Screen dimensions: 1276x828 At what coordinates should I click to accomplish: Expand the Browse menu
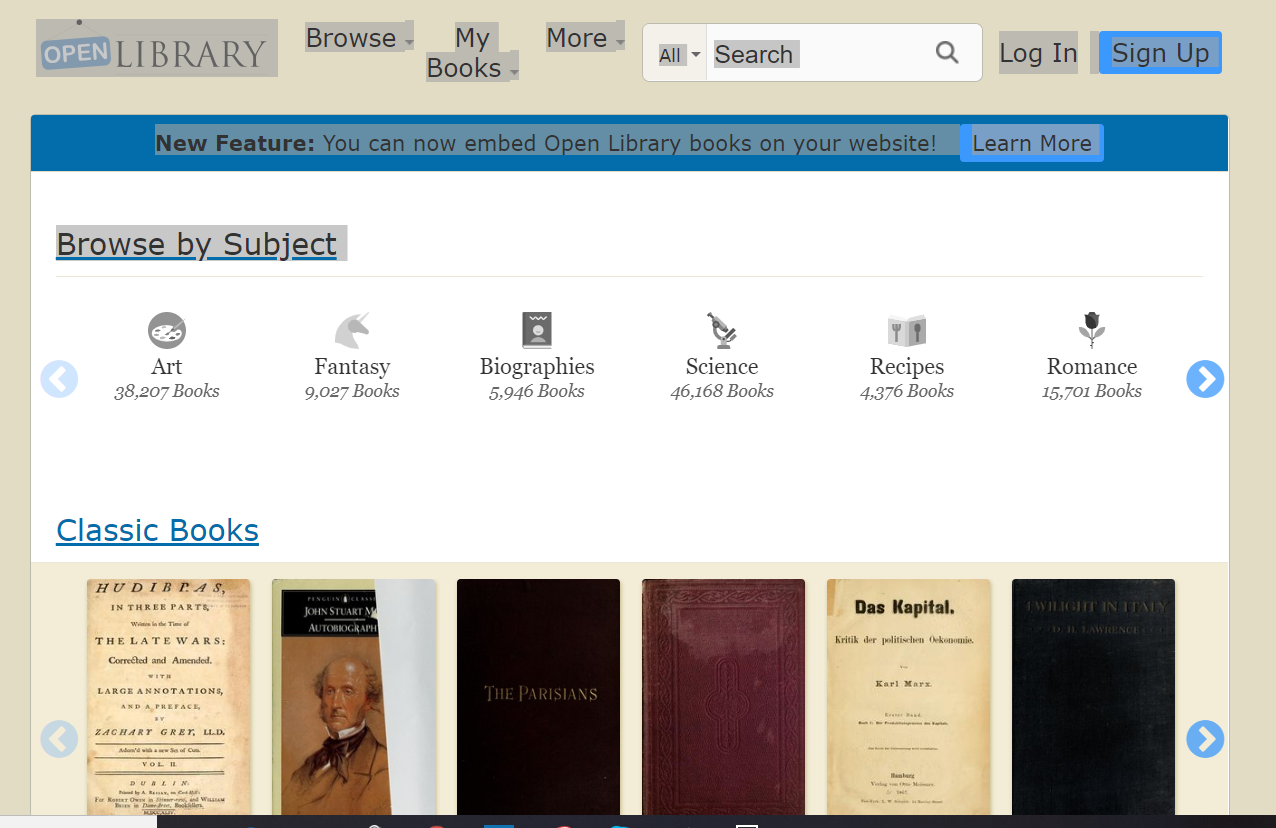pos(359,38)
